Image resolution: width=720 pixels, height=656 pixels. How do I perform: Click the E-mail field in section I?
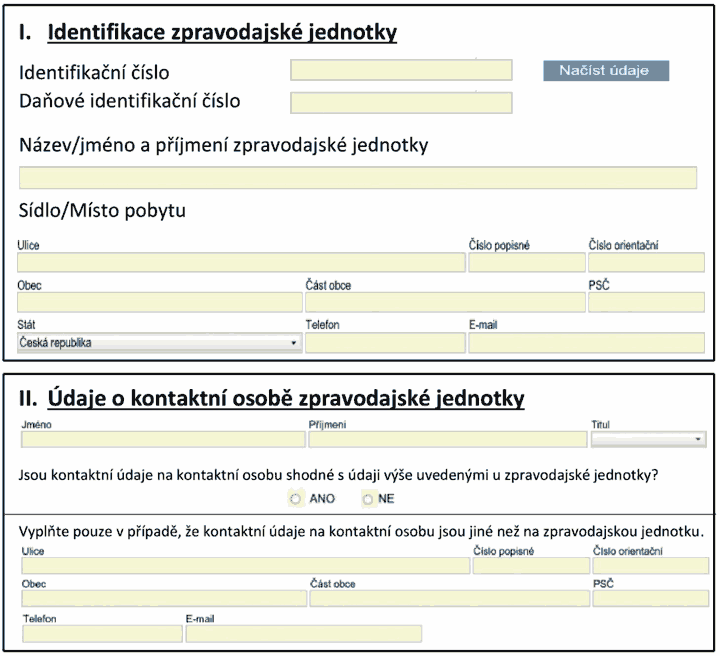pos(586,343)
